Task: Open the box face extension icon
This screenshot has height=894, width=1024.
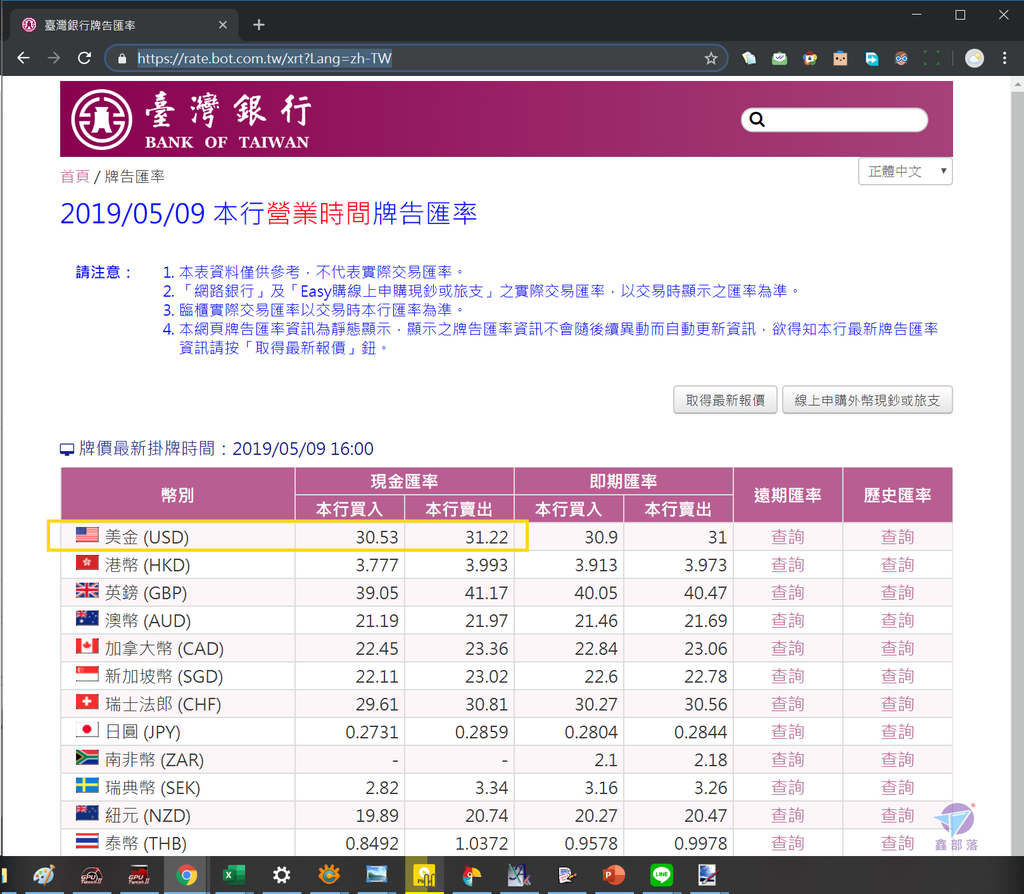Action: click(x=840, y=59)
